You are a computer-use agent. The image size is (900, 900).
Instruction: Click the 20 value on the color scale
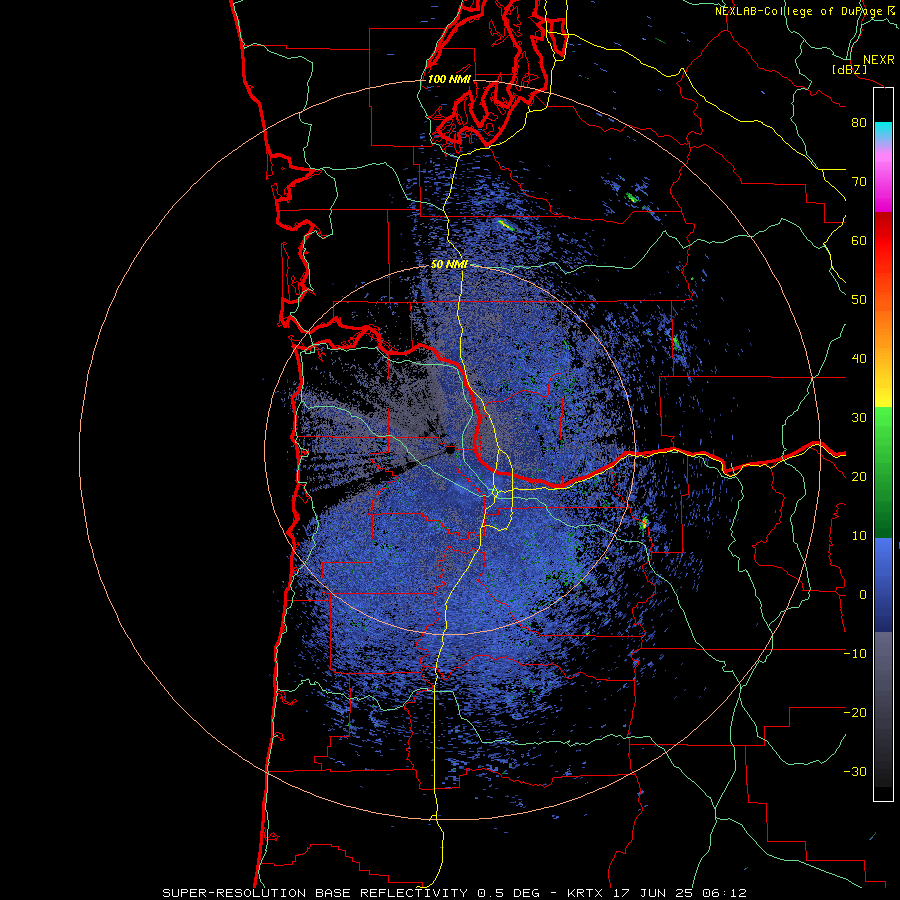pyautogui.click(x=859, y=476)
